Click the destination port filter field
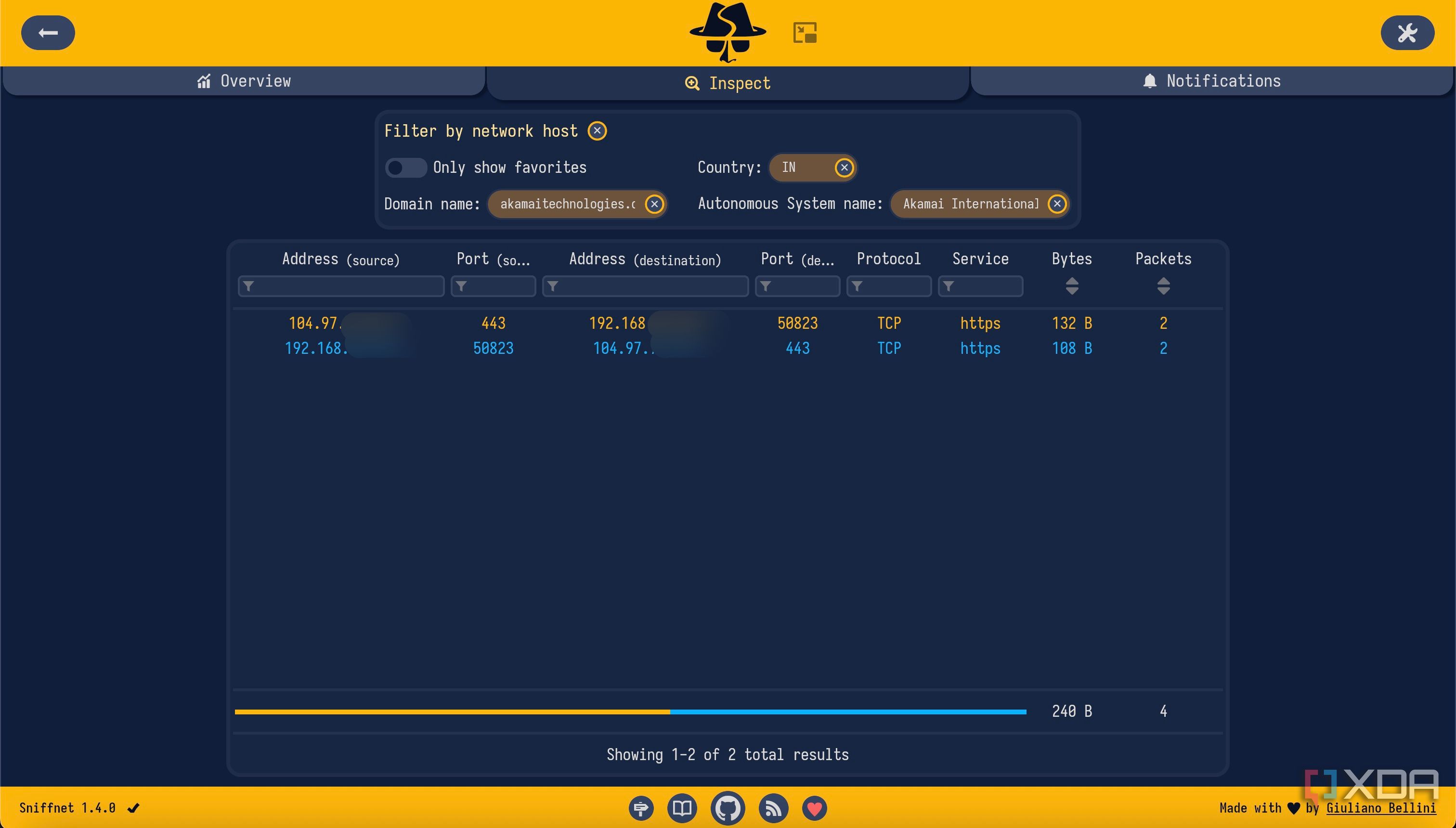 point(797,286)
